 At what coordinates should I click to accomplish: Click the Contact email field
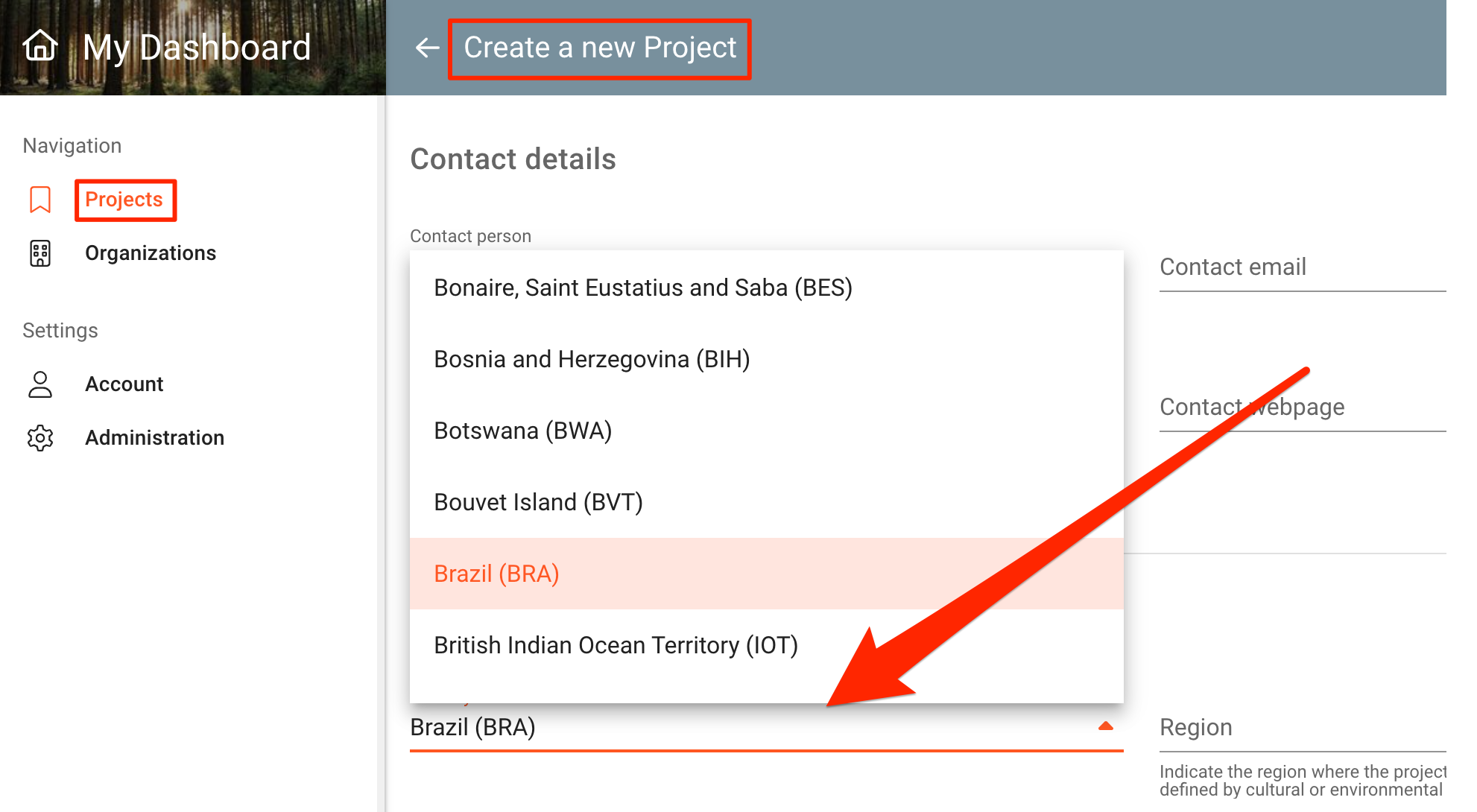coord(1301,267)
